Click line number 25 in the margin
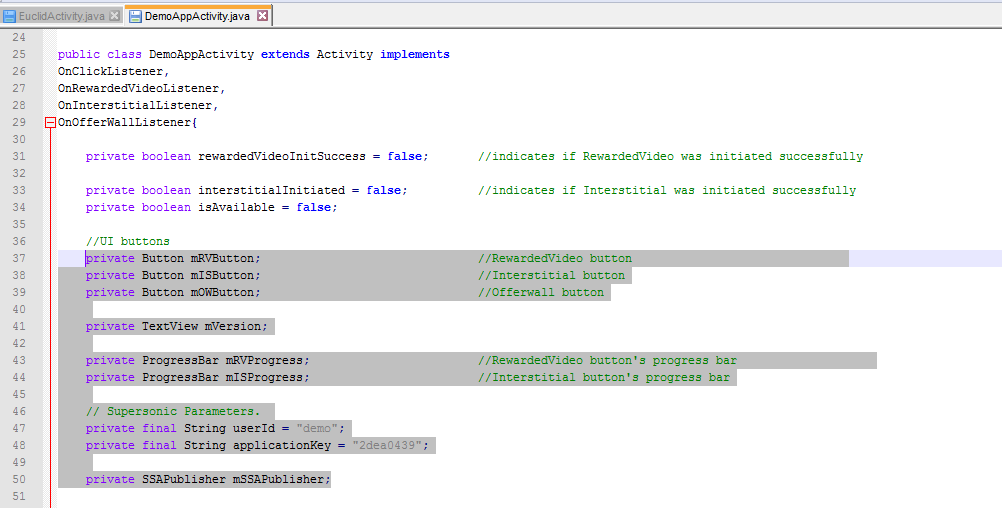The image size is (1002, 508). pos(19,55)
